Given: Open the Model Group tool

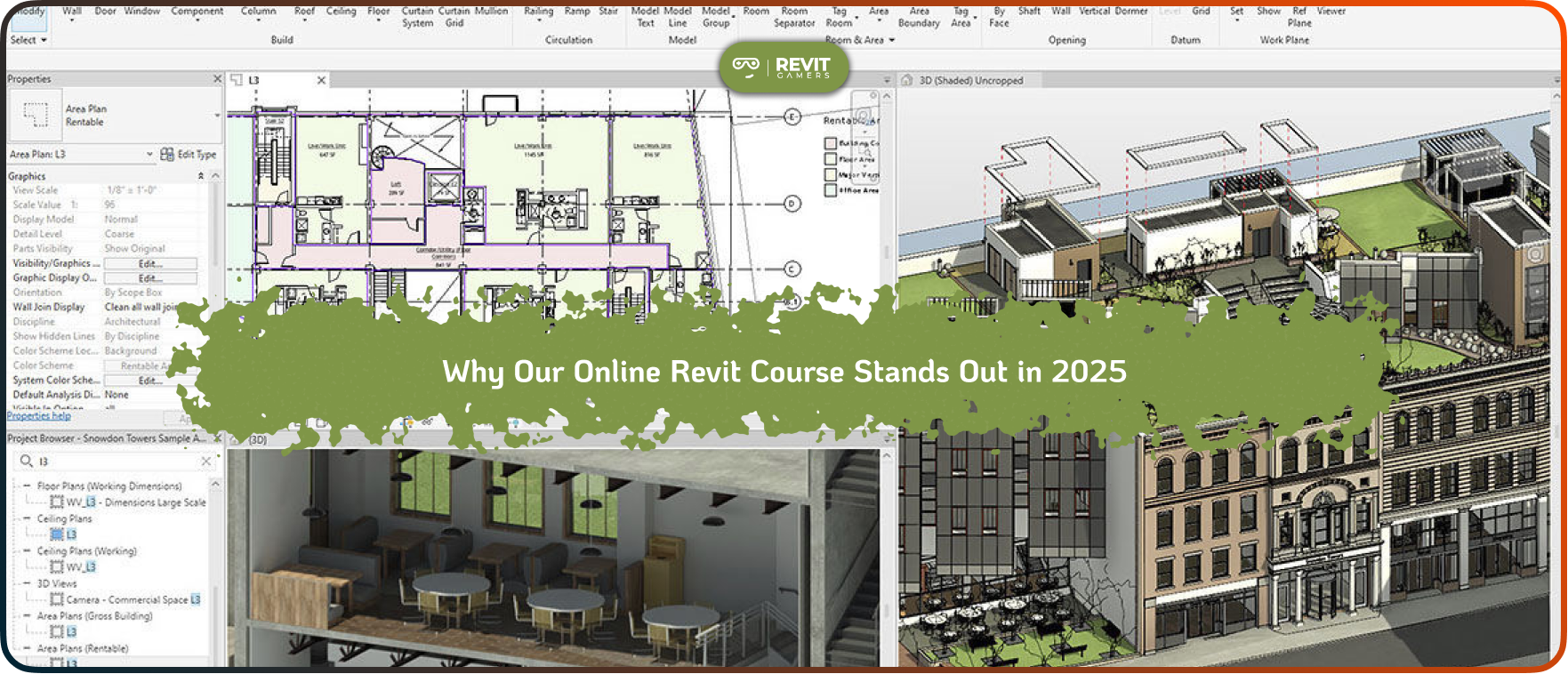Looking at the screenshot, I should (716, 17).
